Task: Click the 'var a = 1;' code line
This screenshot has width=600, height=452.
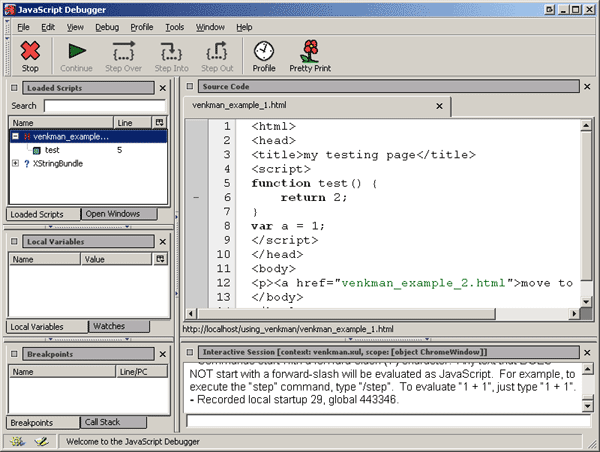Action: coord(288,226)
